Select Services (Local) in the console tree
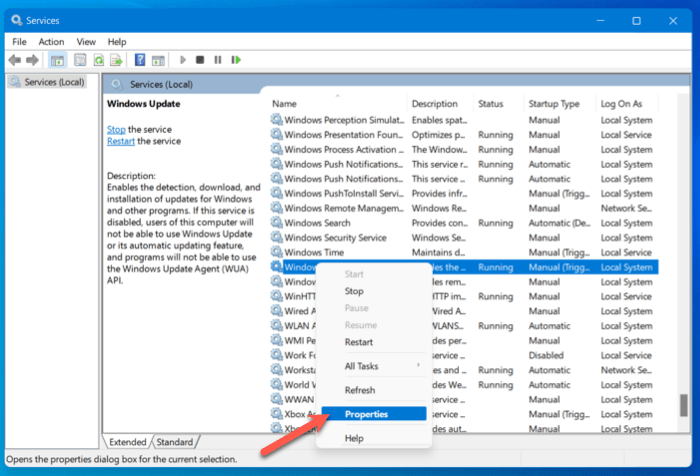 (54, 82)
